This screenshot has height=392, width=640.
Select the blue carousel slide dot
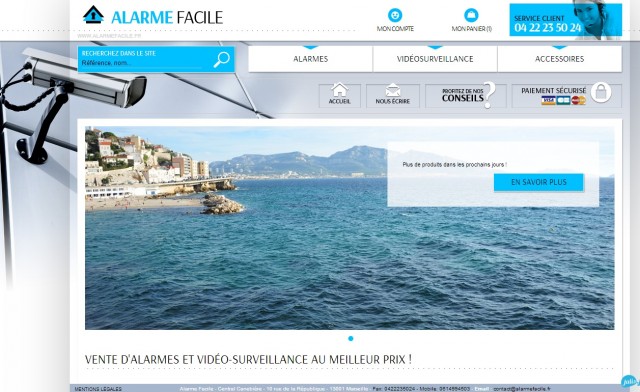point(351,339)
